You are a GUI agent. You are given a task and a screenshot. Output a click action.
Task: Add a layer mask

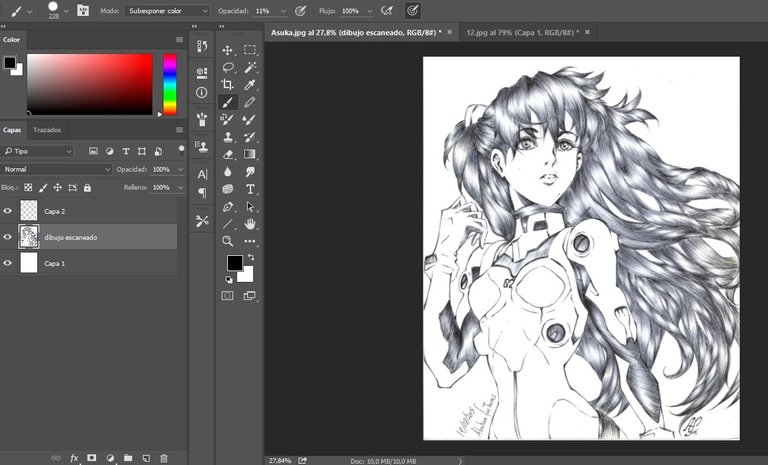tap(92, 458)
